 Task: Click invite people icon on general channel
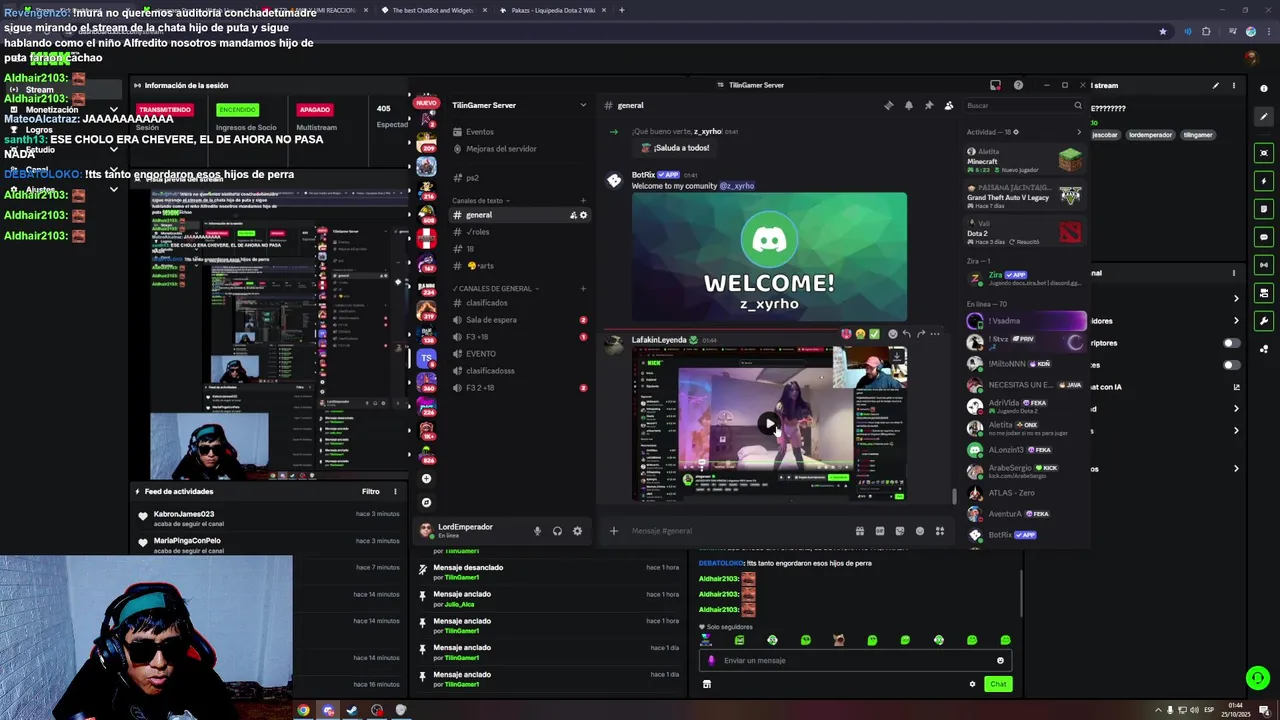tap(573, 215)
